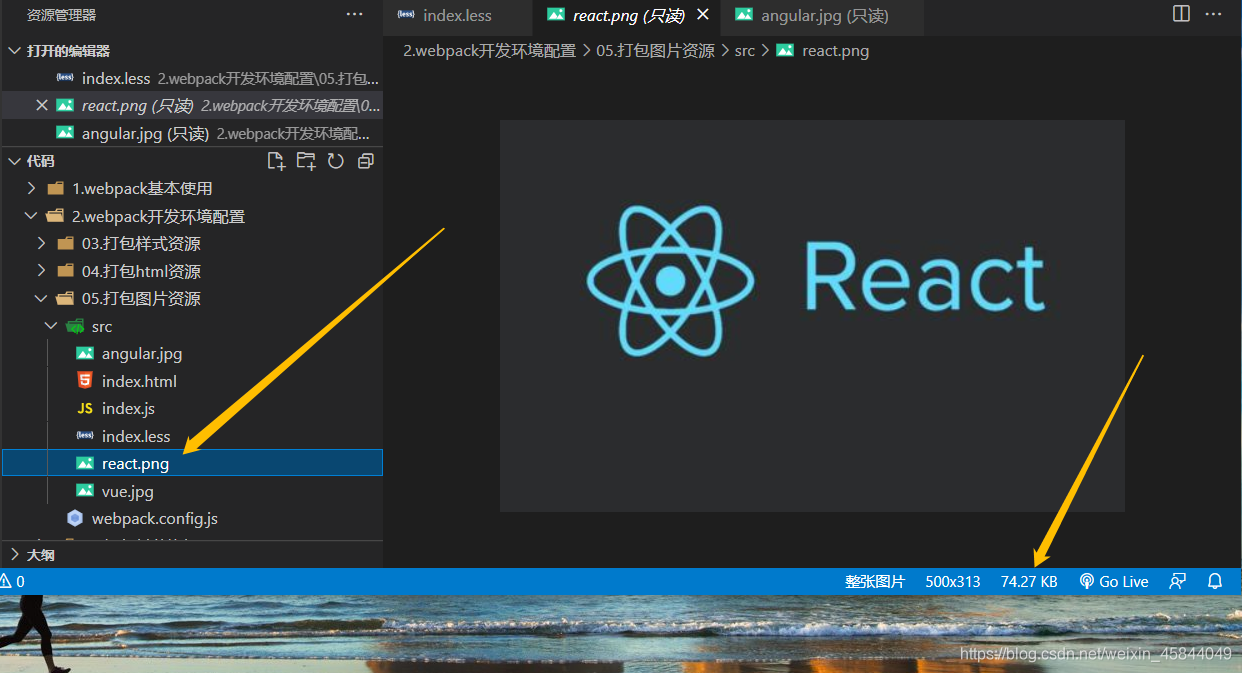This screenshot has height=673, width=1242.
Task: Click the 2.webpack开发环境配置 breadcrumb
Action: pyautogui.click(x=489, y=50)
